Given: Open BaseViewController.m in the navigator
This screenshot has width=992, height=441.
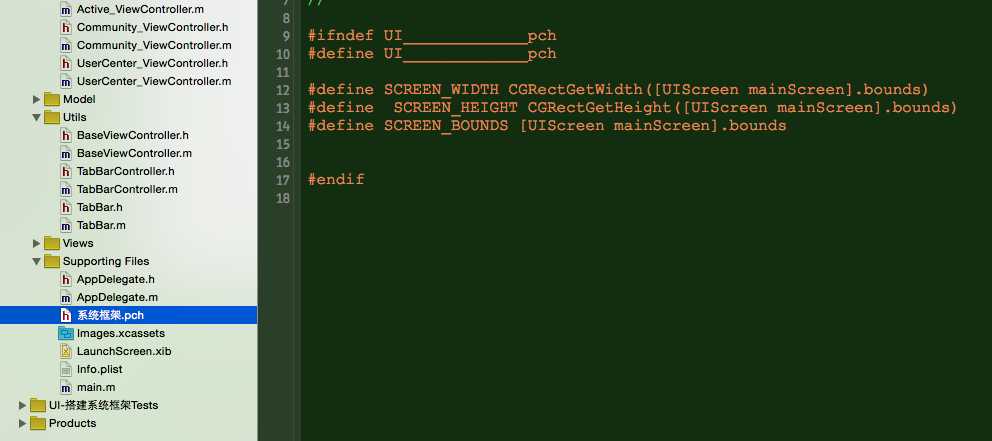Looking at the screenshot, I should [x=134, y=153].
